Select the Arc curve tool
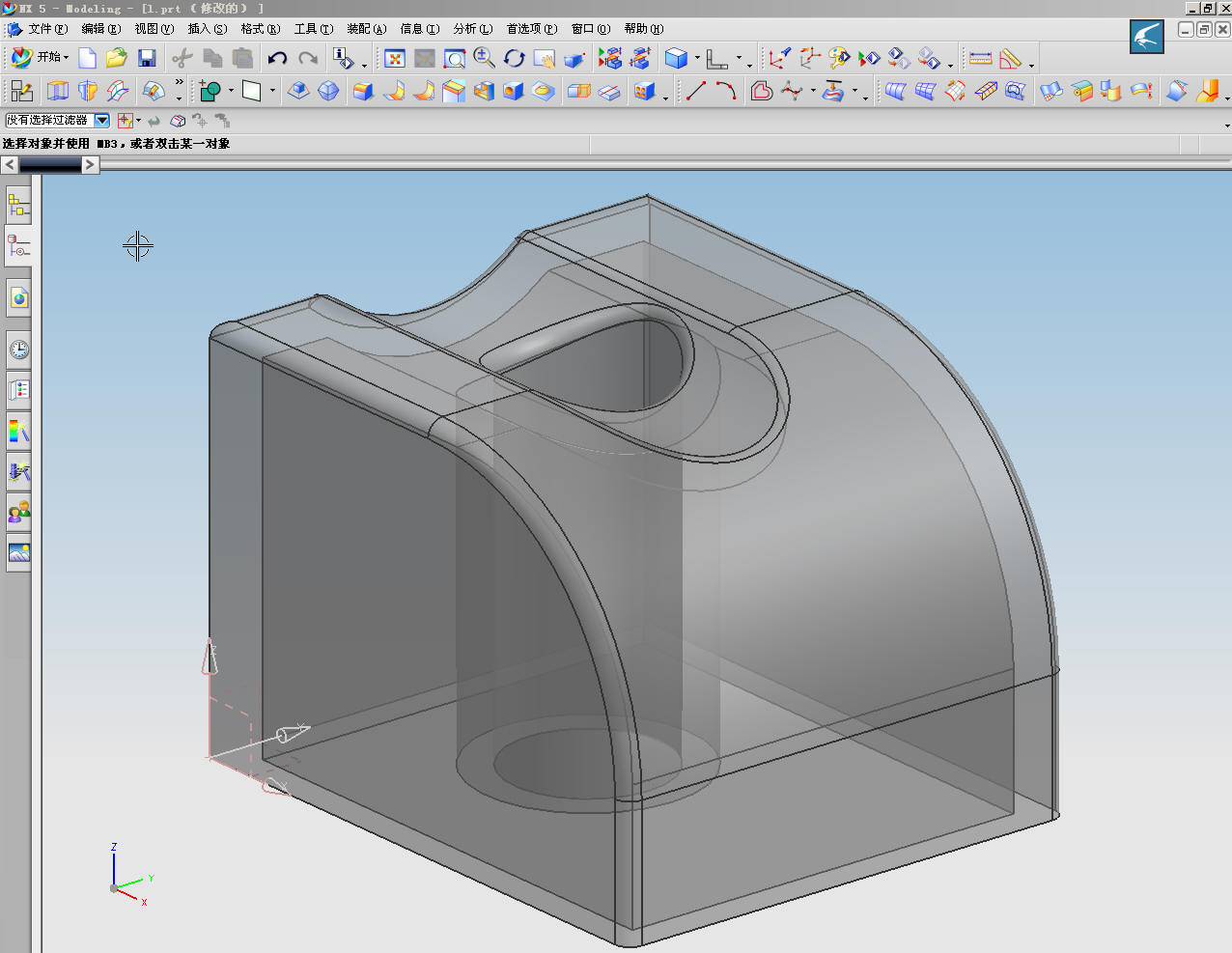Screen dimensions: 1232x953 [726, 91]
